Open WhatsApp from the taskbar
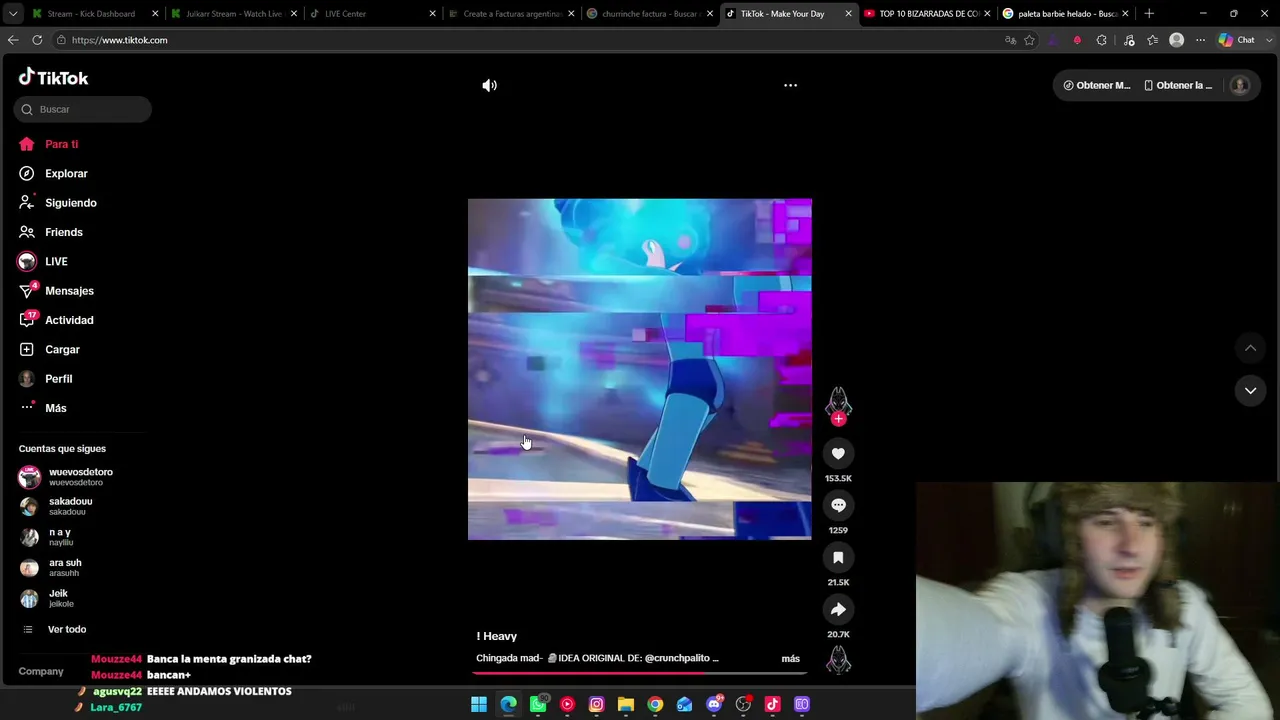Screen dimensions: 1280x720 538,704
